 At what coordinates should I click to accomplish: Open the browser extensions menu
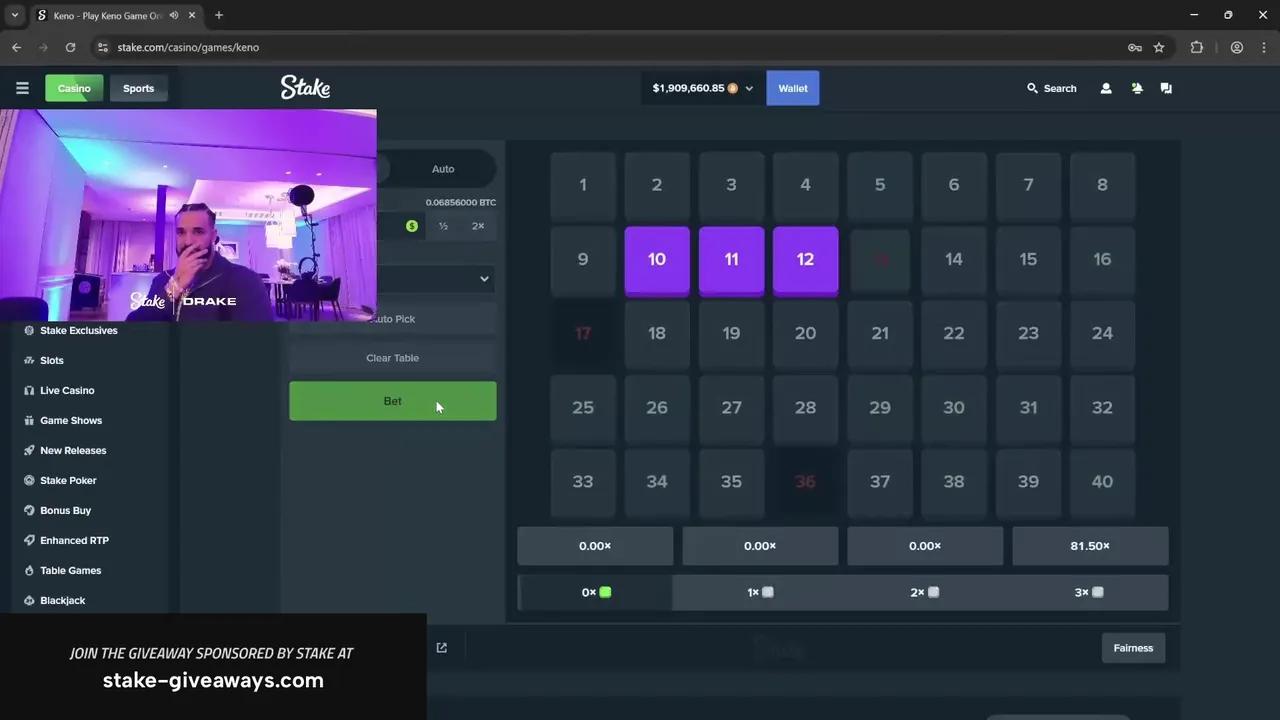click(1197, 47)
